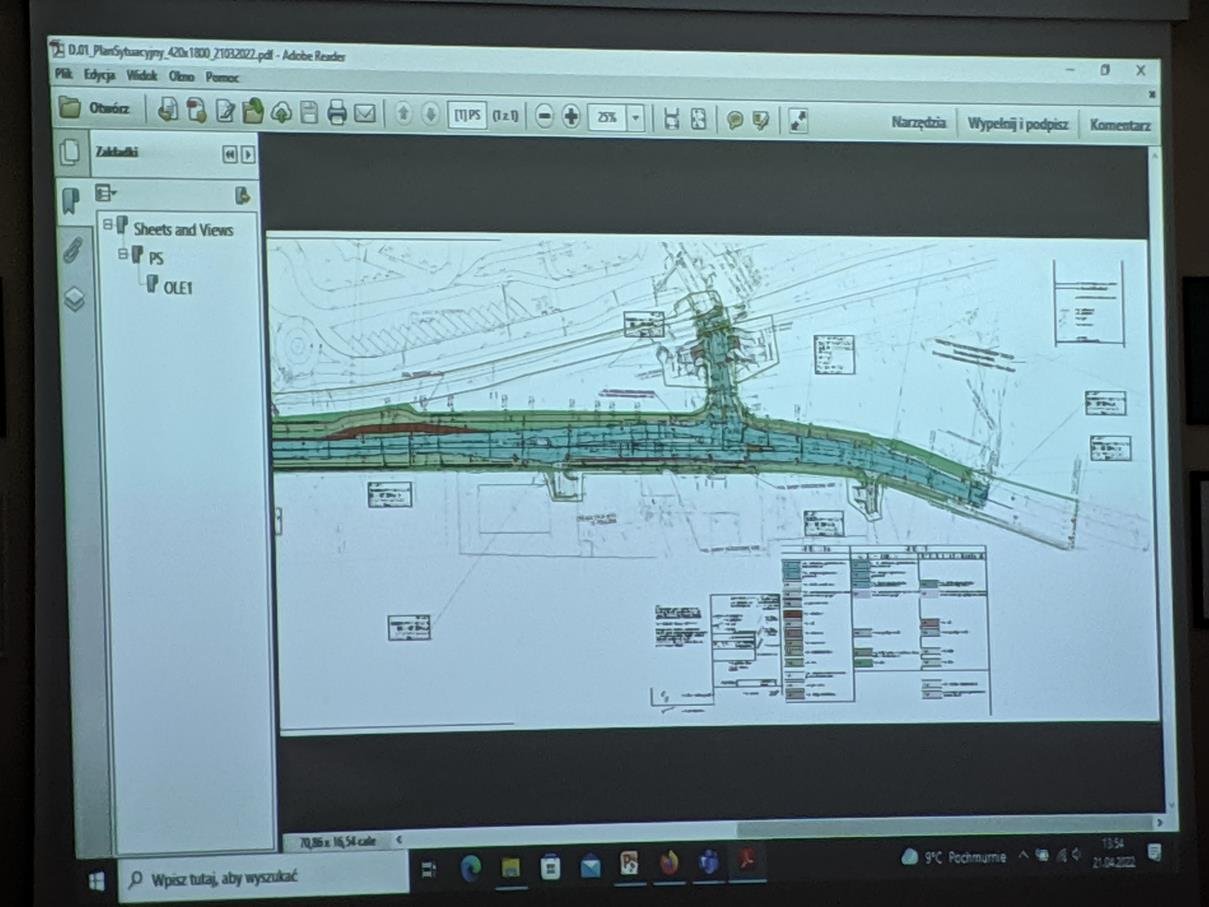Click Adobe Reader taskbar icon
This screenshot has width=1209, height=907.
[x=748, y=859]
